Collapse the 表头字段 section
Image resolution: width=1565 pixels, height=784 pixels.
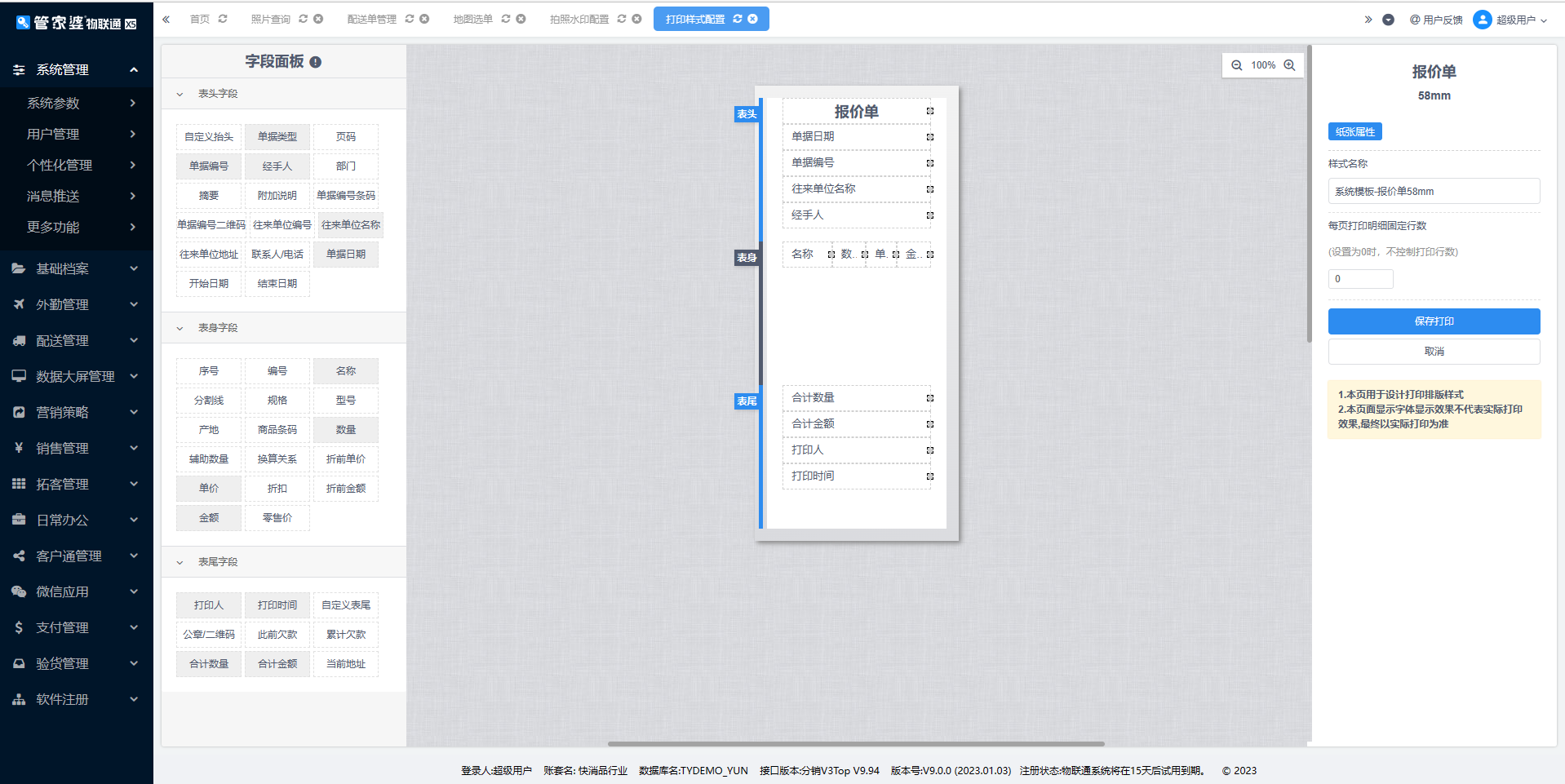180,94
